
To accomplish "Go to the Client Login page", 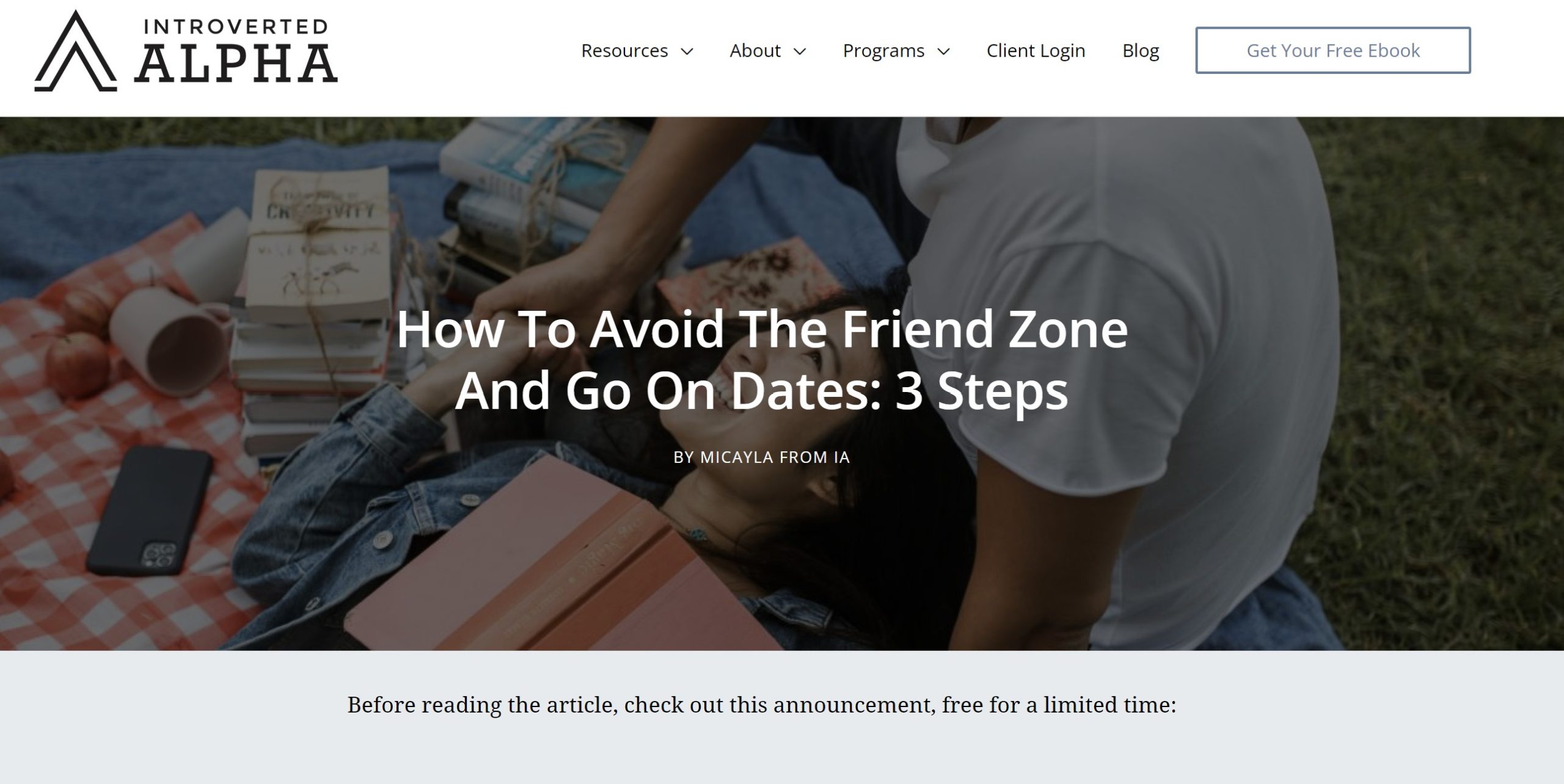I will click(x=1036, y=50).
